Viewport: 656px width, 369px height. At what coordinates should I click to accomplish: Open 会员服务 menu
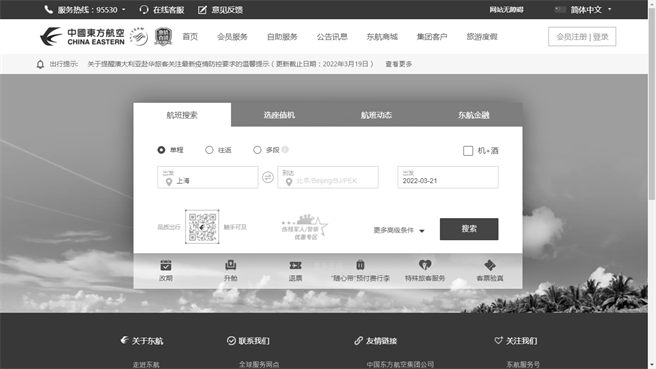click(x=232, y=37)
